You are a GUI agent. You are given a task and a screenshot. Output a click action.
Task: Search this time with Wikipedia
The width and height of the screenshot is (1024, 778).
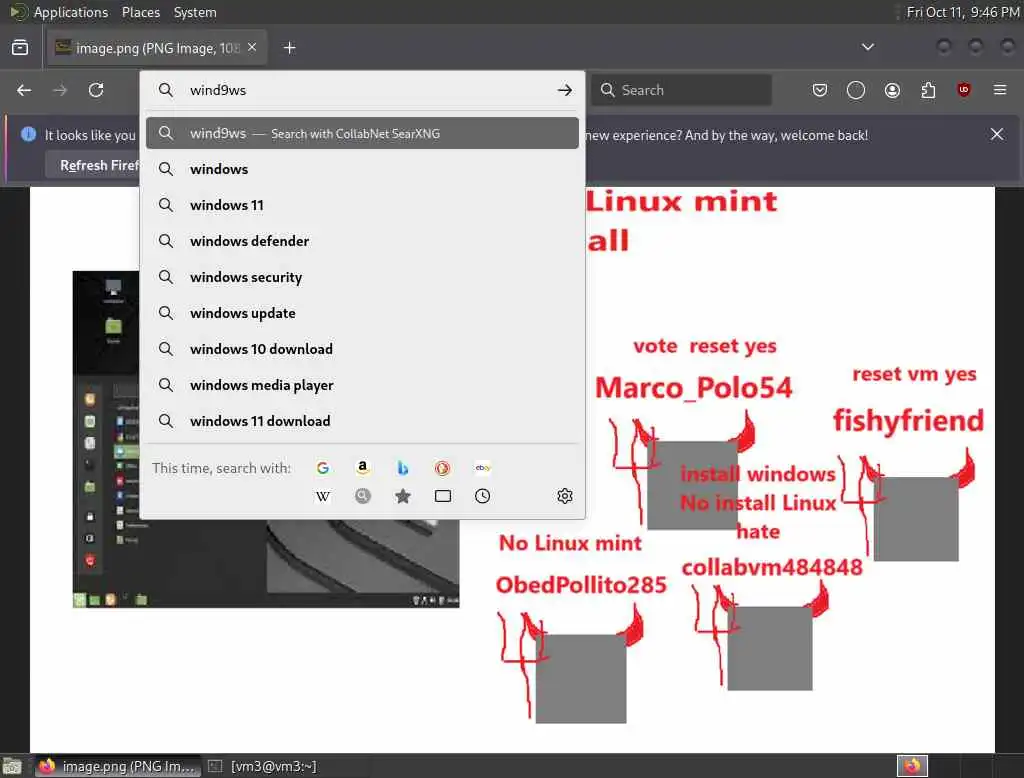point(323,496)
